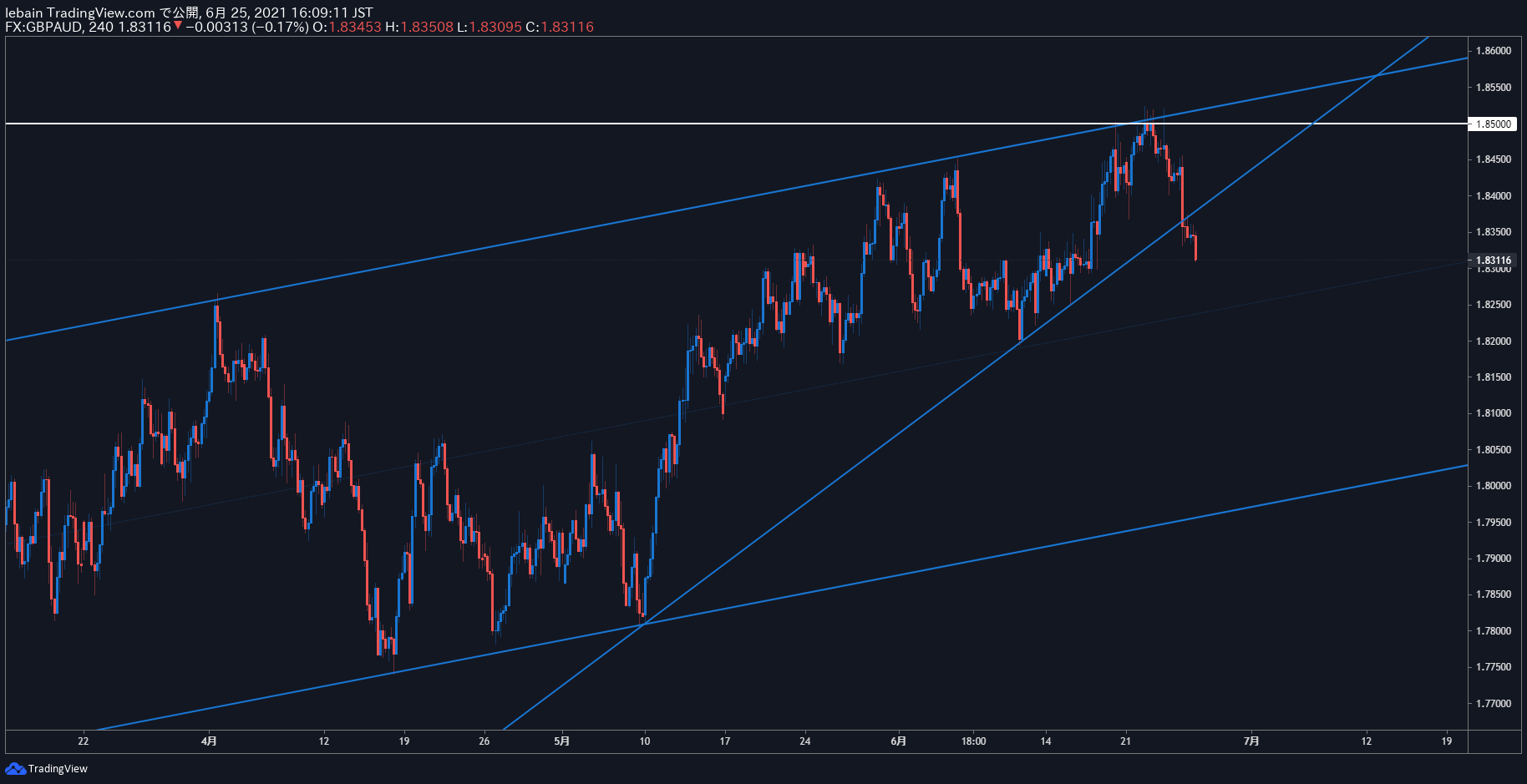Click the 4月 date label on time axis
1527x784 pixels.
[x=210, y=741]
